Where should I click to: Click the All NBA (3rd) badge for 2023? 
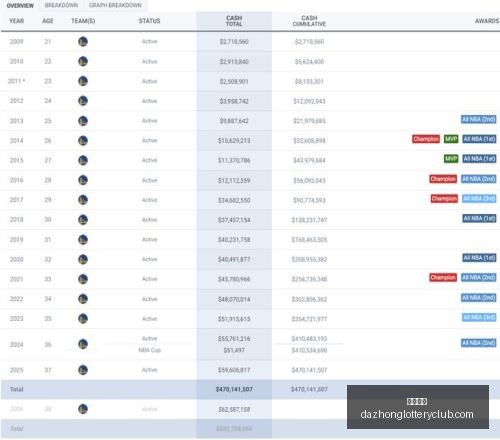[x=479, y=317]
